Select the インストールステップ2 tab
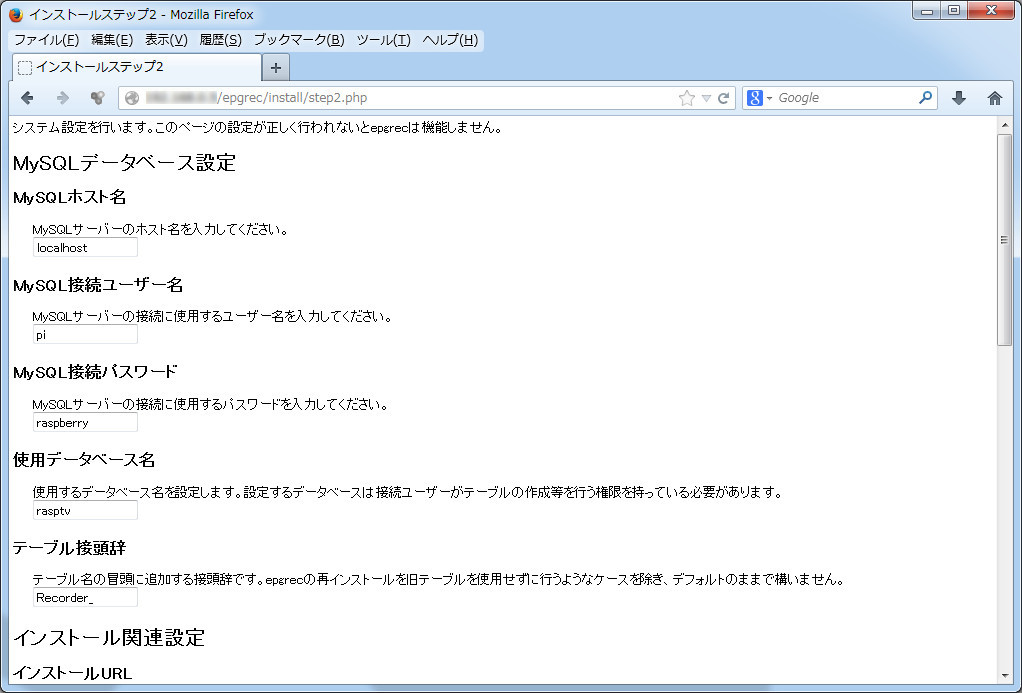1022x693 pixels. pyautogui.click(x=137, y=67)
